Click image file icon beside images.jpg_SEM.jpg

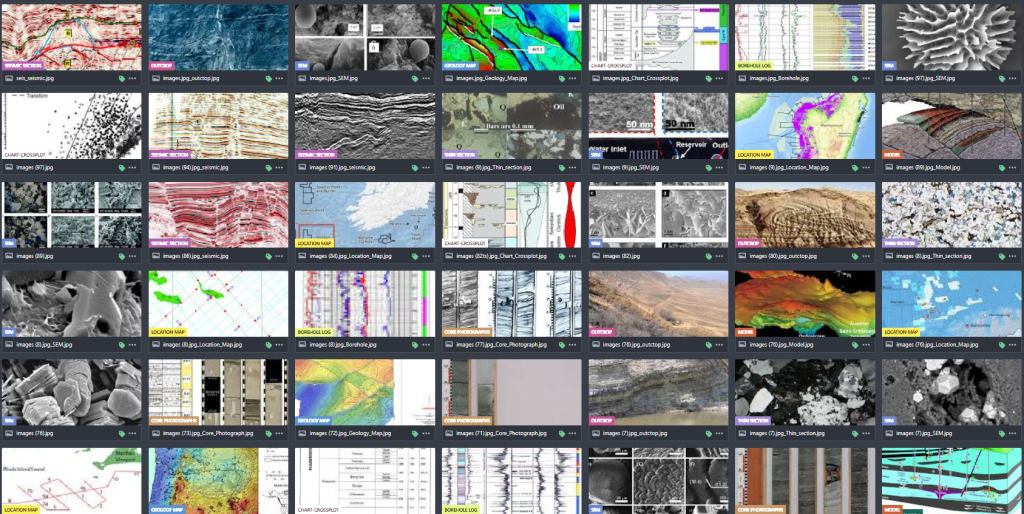[x=302, y=77]
